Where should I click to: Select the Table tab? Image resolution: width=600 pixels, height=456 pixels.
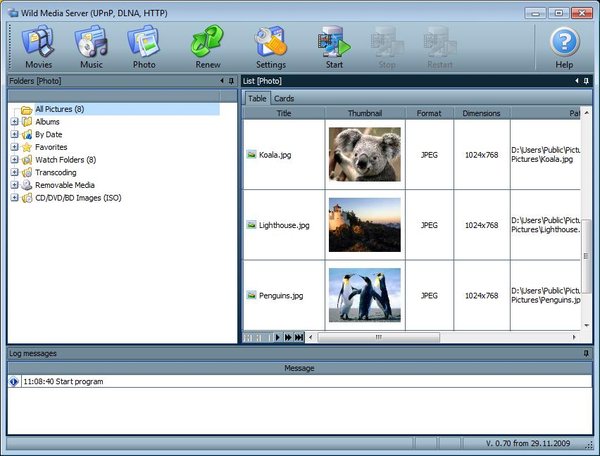tap(257, 99)
